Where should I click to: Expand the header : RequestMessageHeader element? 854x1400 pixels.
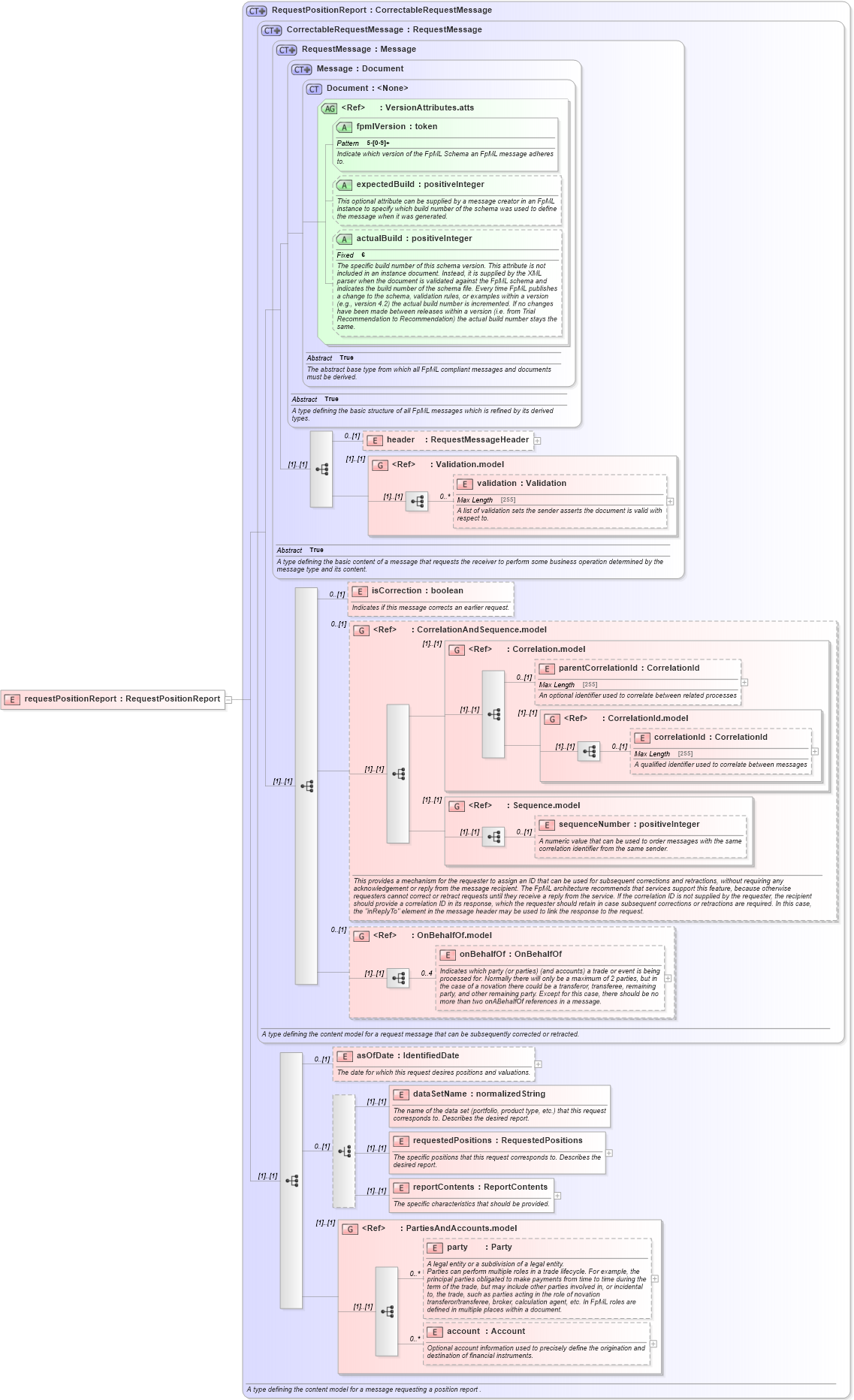(x=538, y=441)
